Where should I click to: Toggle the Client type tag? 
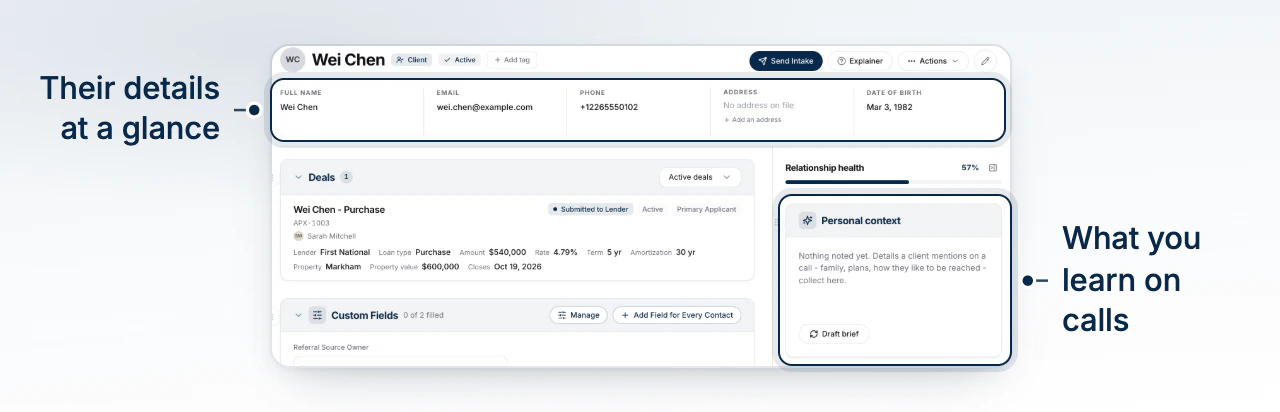tap(411, 60)
